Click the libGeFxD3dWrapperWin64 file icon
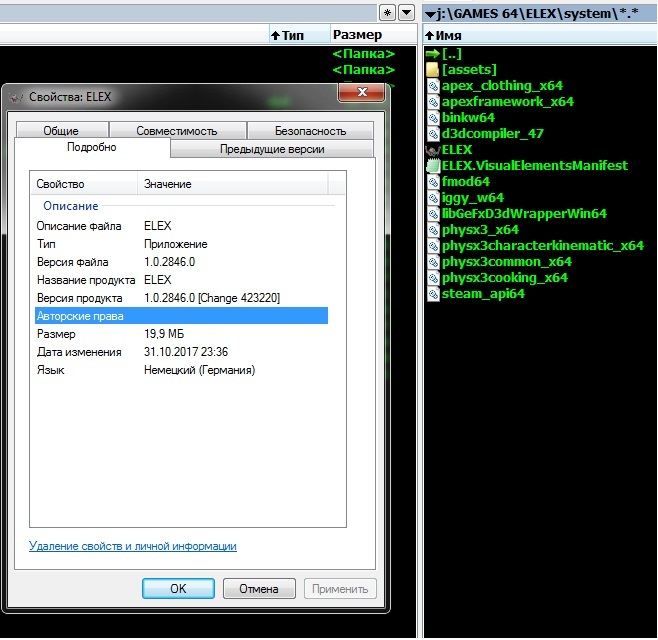Viewport: 658px width, 640px height. tap(433, 214)
